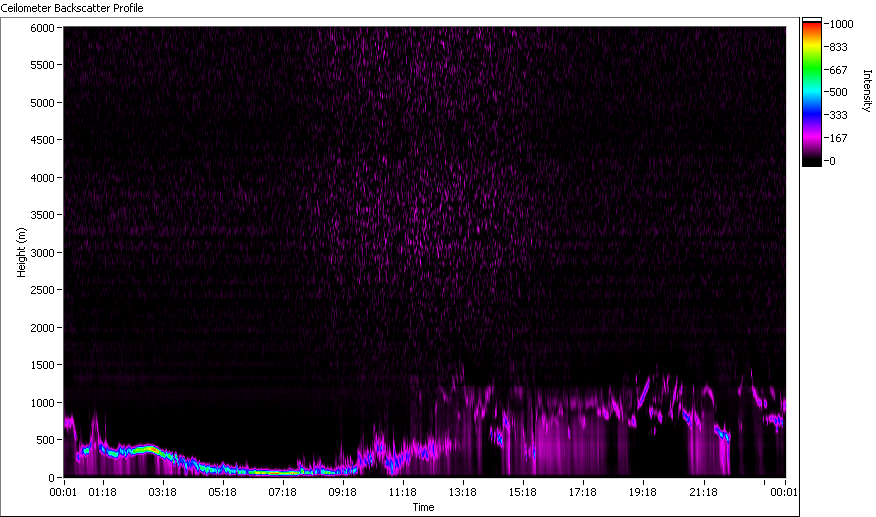Select the 167 intensity scale value

click(838, 138)
